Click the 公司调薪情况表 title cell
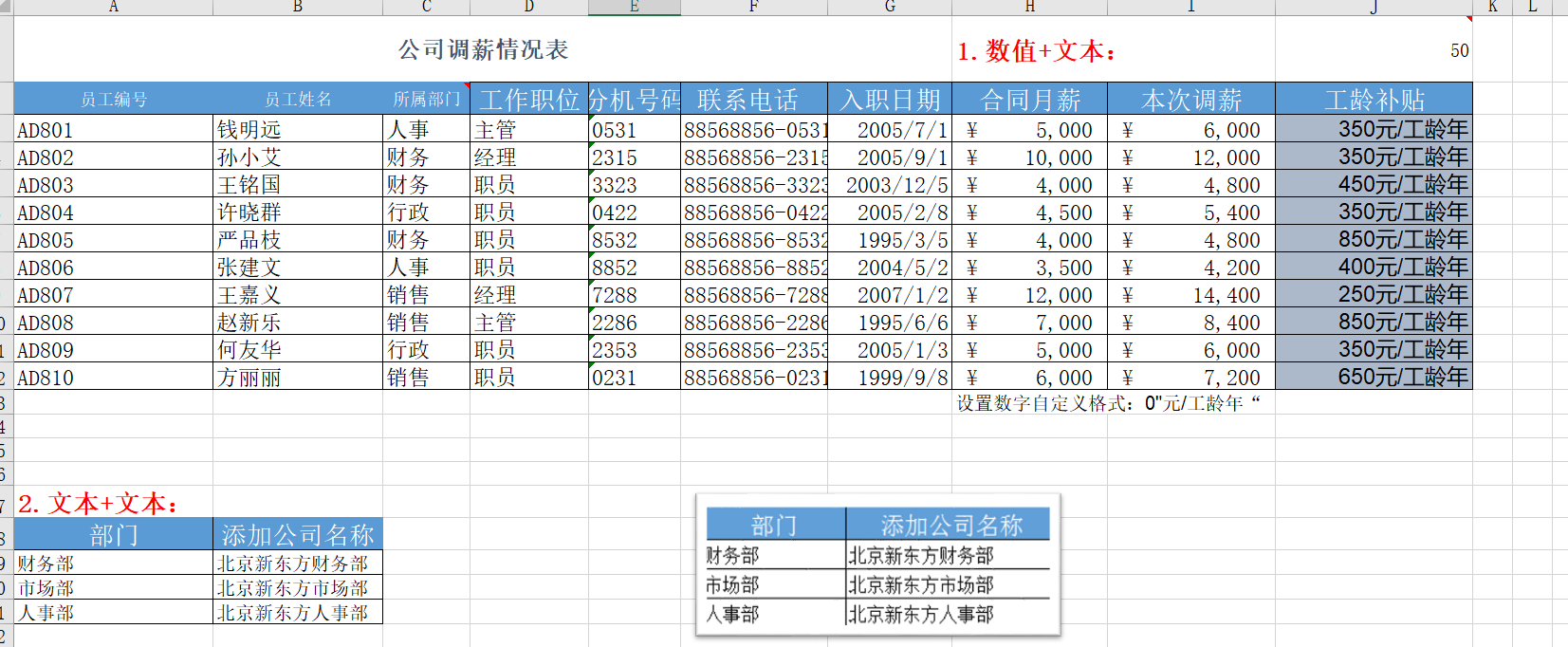The width and height of the screenshot is (1568, 647). point(483,49)
